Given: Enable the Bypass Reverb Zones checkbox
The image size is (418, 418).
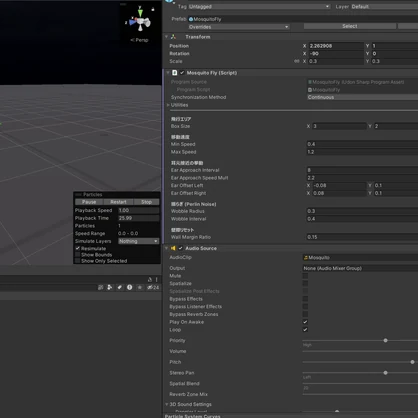Looking at the screenshot, I should tap(305, 314).
